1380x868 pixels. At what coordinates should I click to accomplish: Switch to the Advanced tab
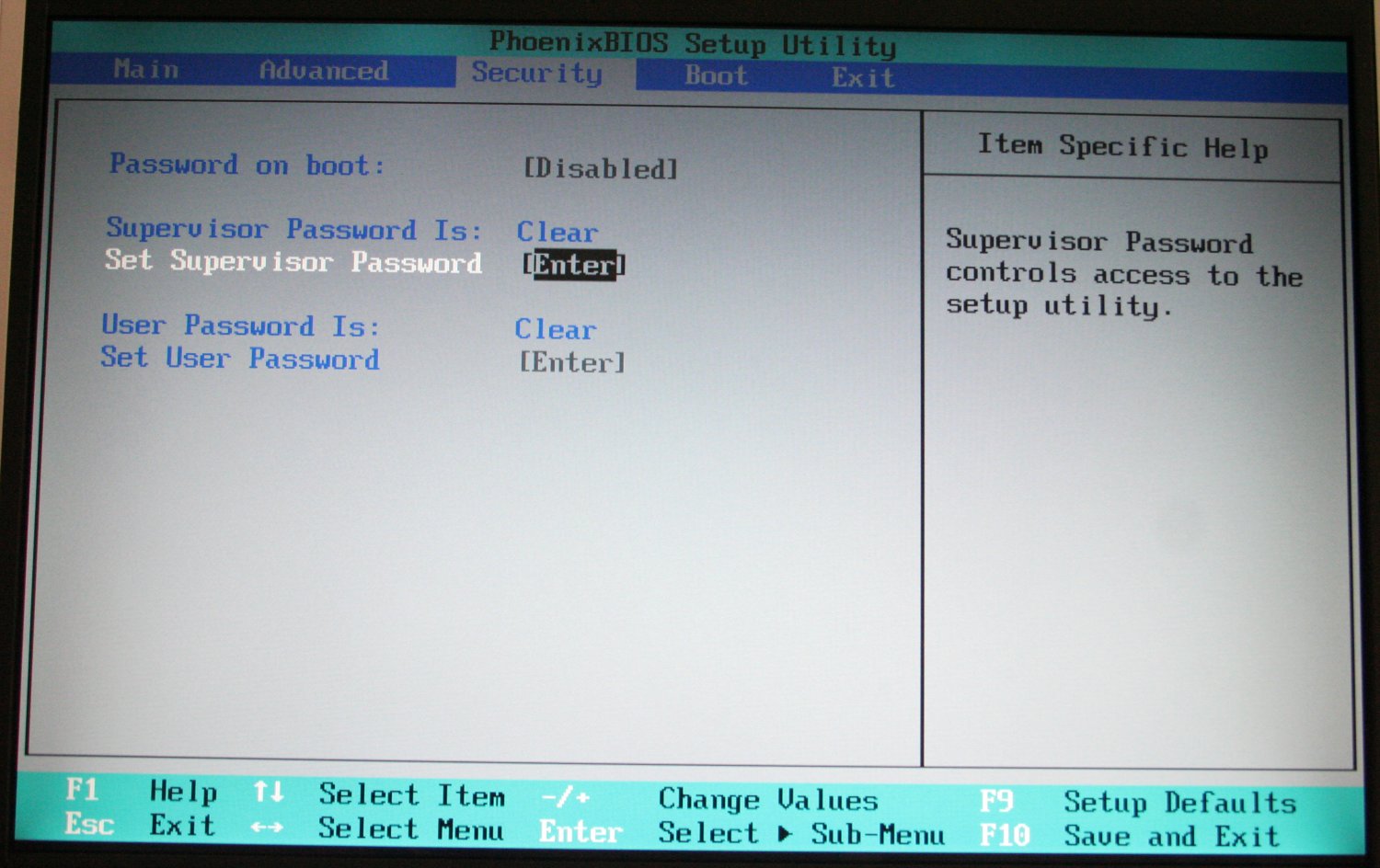(324, 71)
